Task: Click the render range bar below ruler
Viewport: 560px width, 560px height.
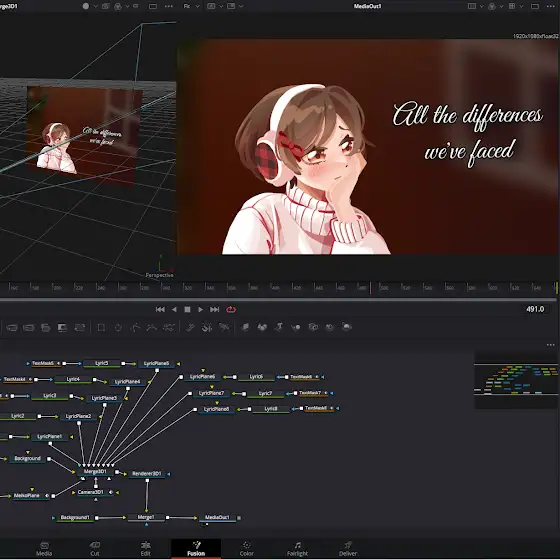Action: click(278, 299)
